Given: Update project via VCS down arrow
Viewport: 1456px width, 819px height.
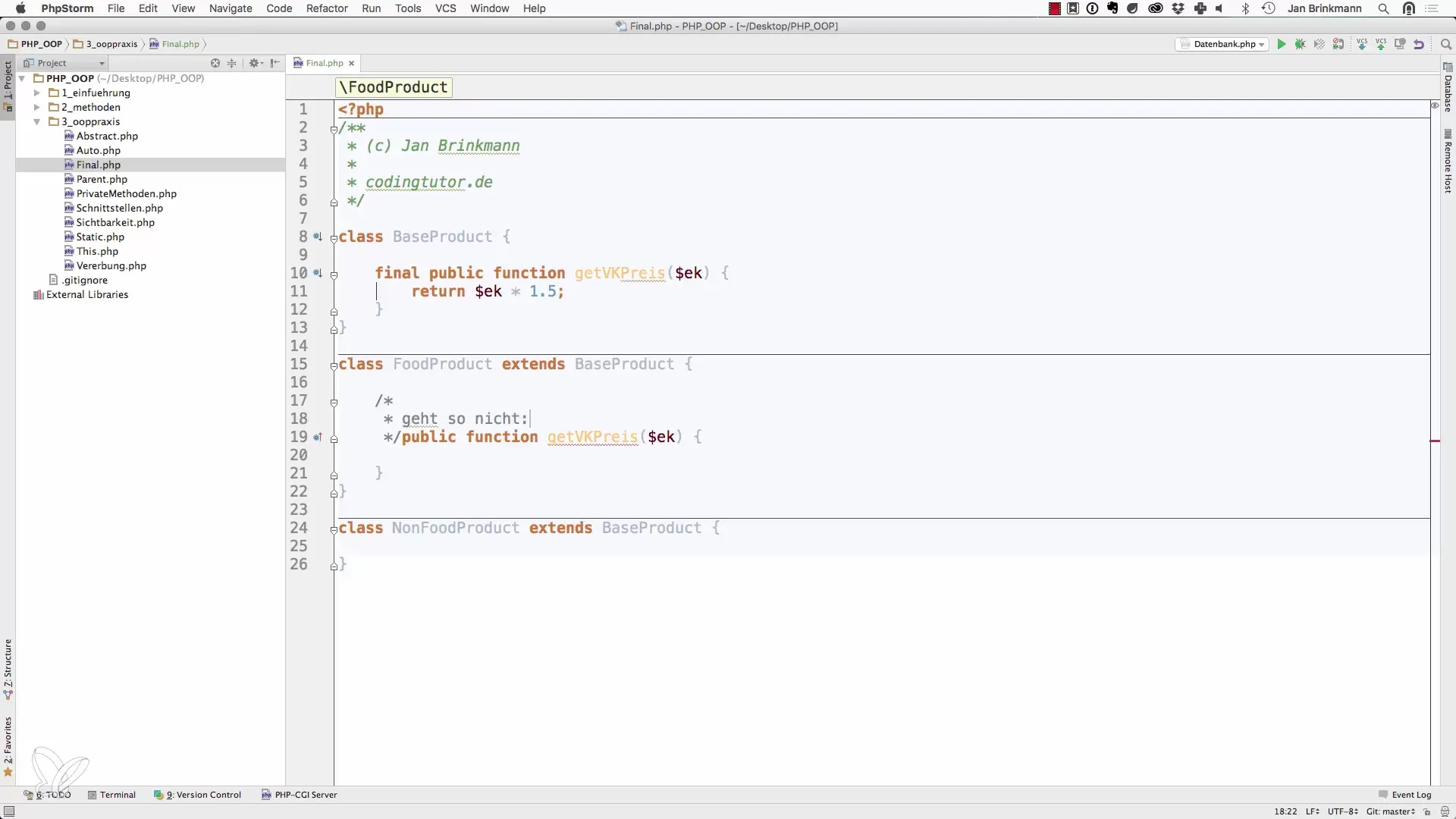Looking at the screenshot, I should 1362,44.
